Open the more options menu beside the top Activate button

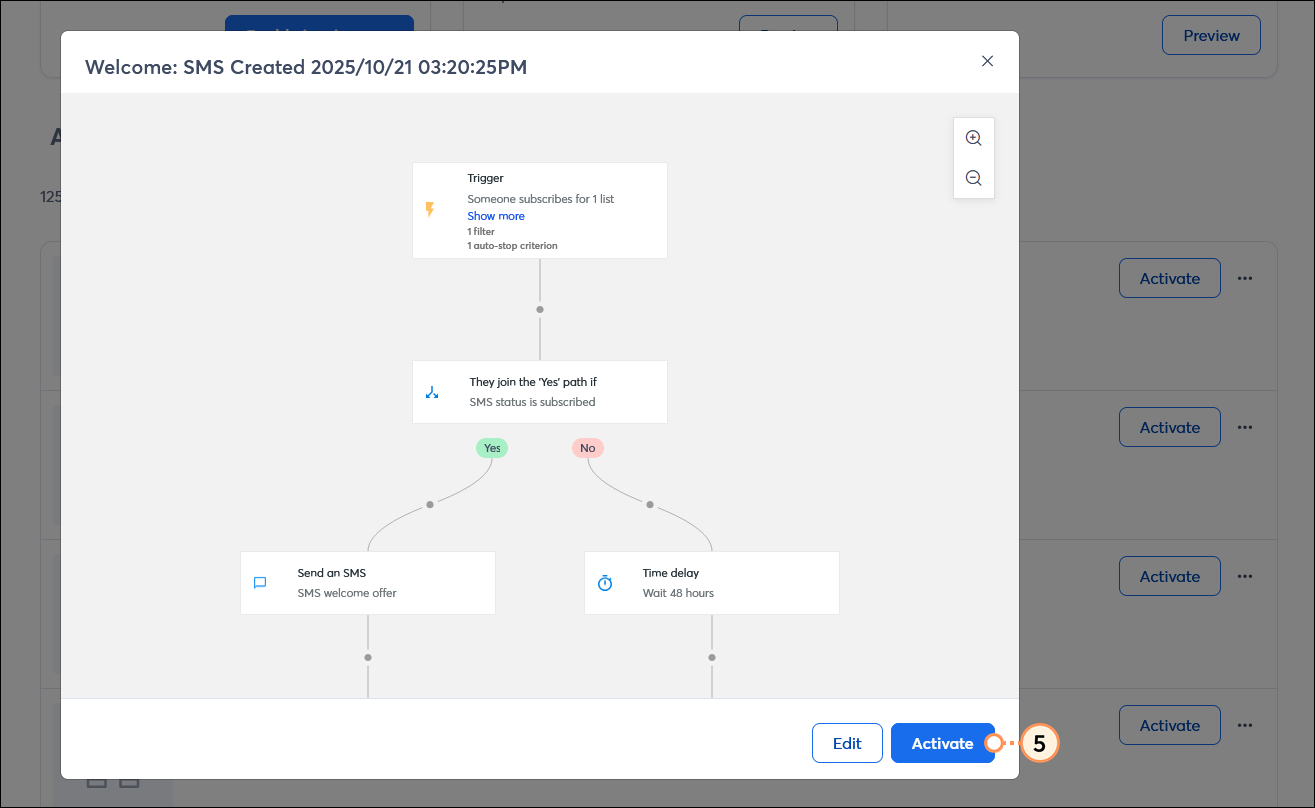(1245, 278)
